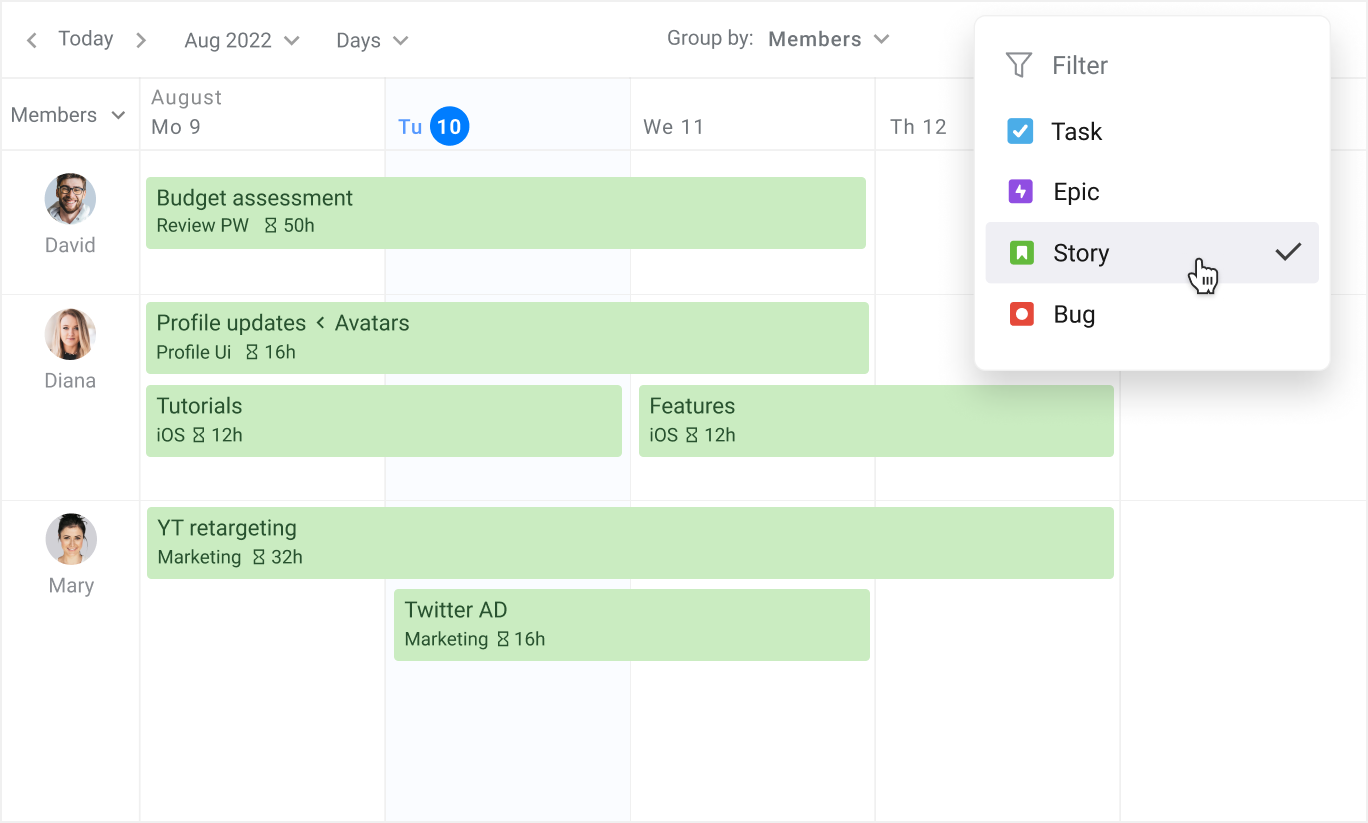Click the funnel Filter icon
1368x823 pixels.
(1018, 66)
